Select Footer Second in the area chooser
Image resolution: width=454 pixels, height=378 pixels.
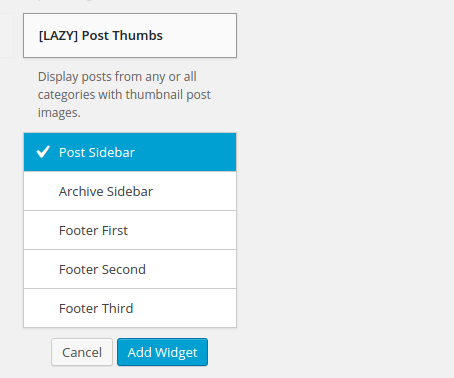click(130, 269)
